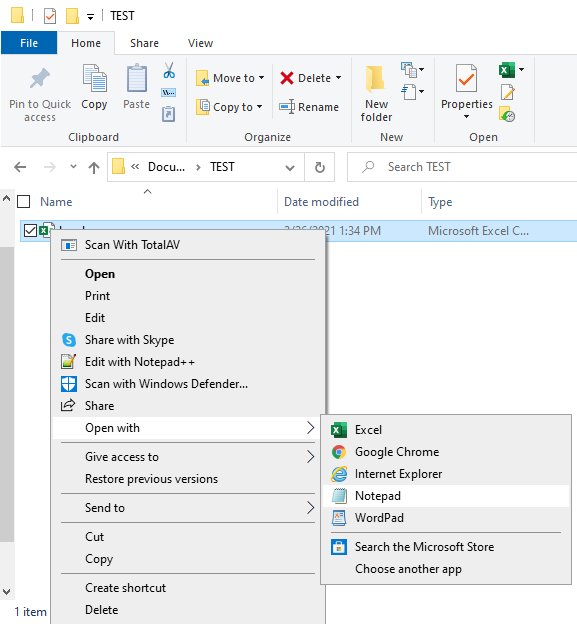Open the Excel Open-with dropdown arrow in ribbon
577x624 pixels.
point(521,70)
